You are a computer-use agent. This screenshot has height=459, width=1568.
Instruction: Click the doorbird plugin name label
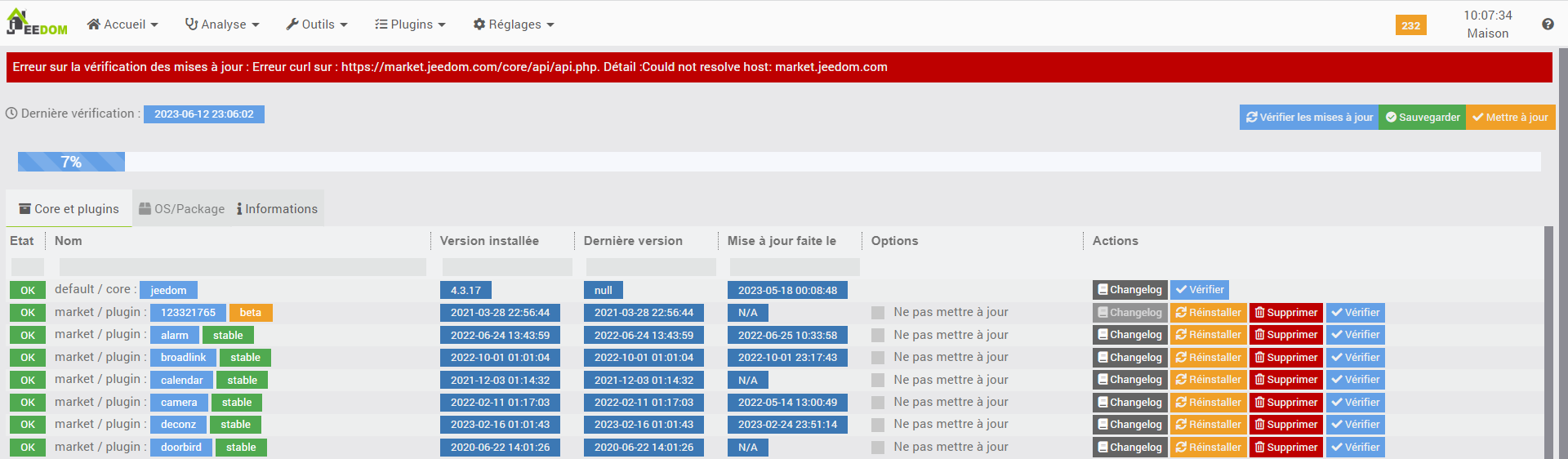[181, 448]
